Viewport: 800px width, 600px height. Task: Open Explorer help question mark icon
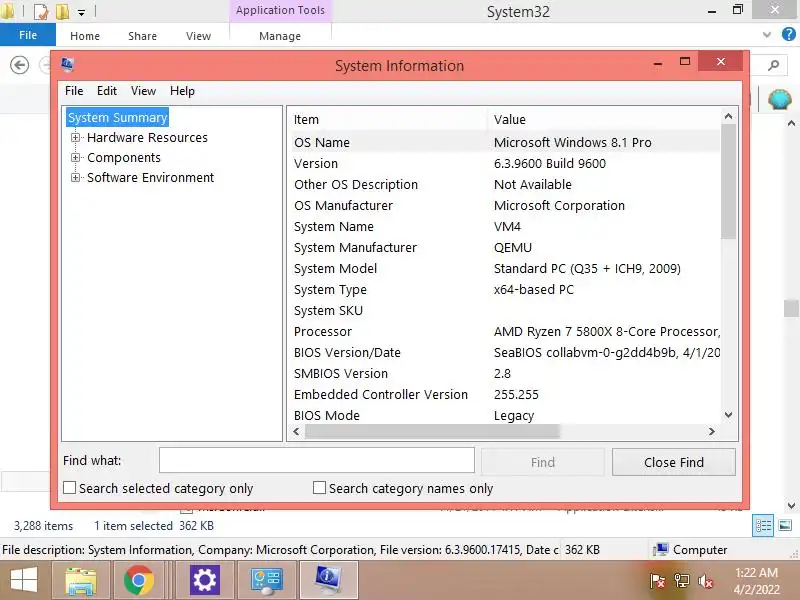(x=788, y=34)
